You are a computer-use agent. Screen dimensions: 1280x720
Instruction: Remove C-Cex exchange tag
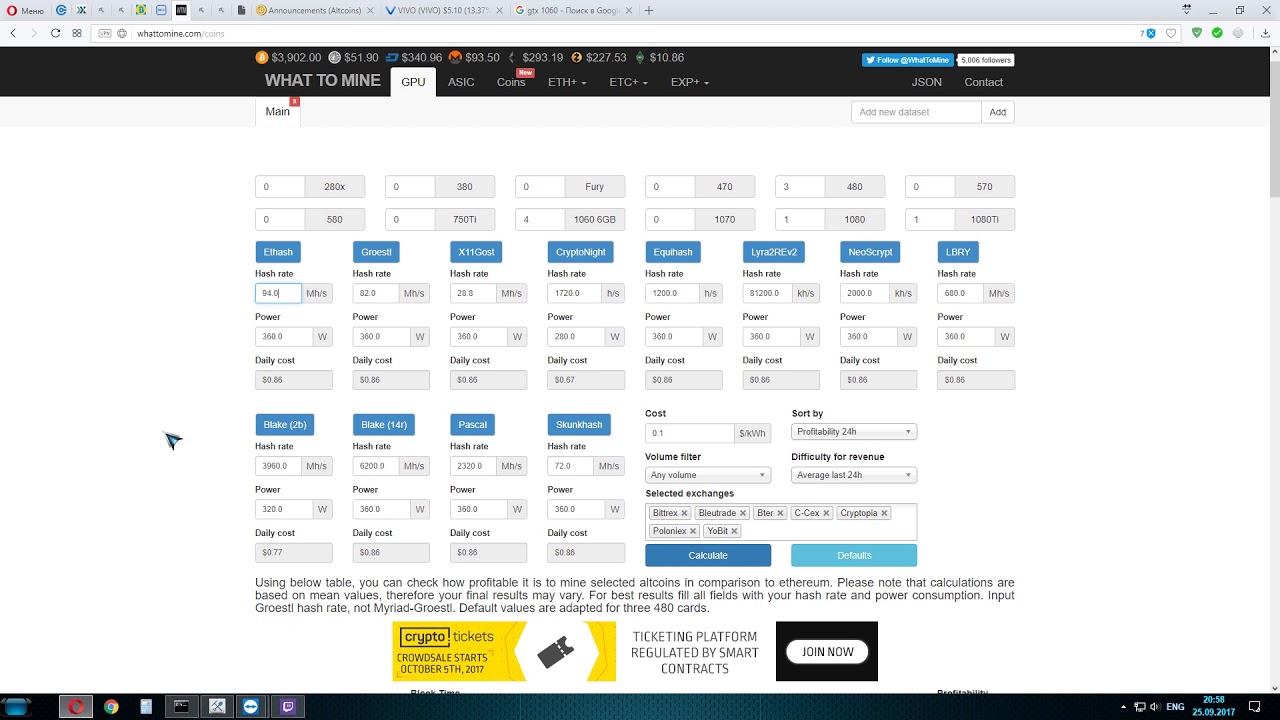click(x=826, y=513)
